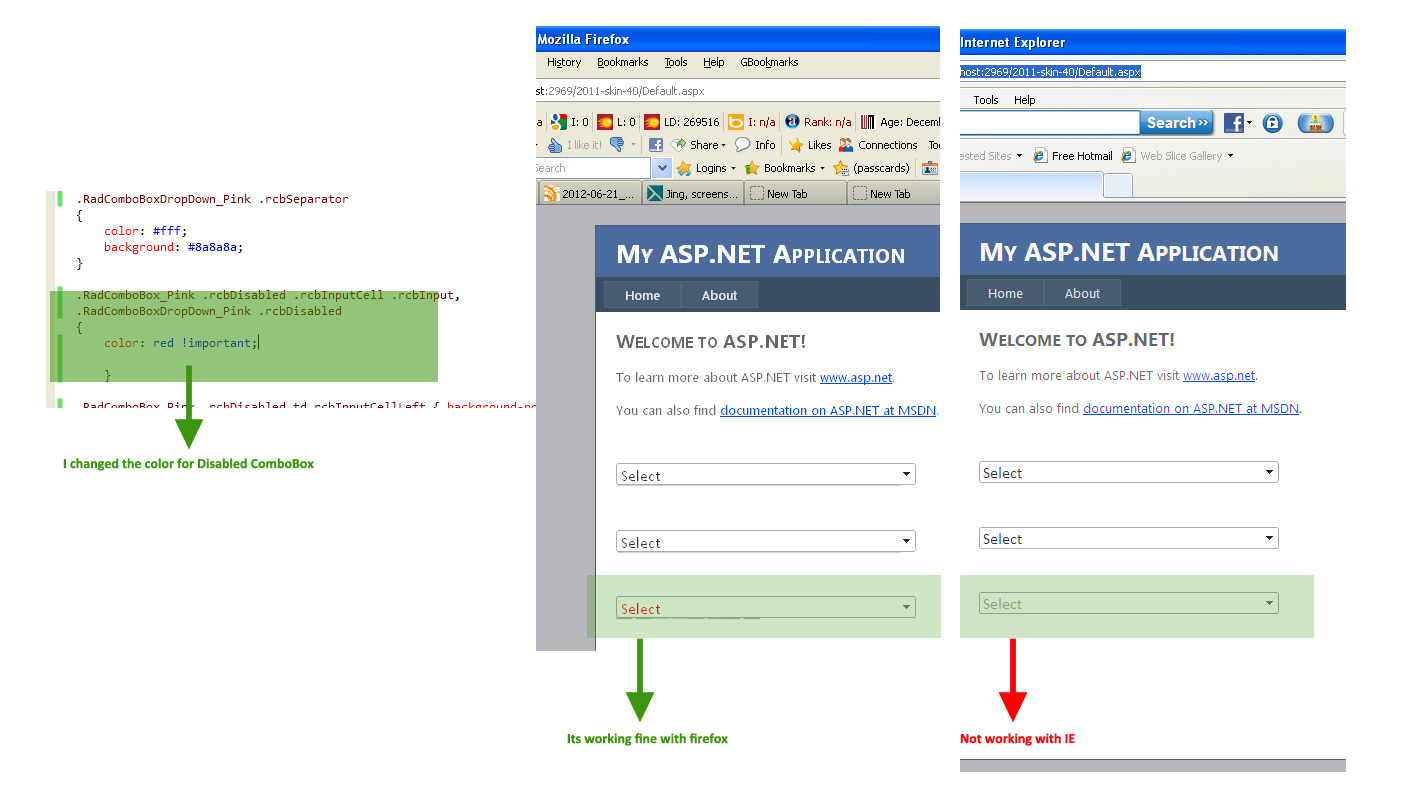Follow the www.asp.net link in Firefox
Screen dimensions: 1404x800
click(x=856, y=378)
